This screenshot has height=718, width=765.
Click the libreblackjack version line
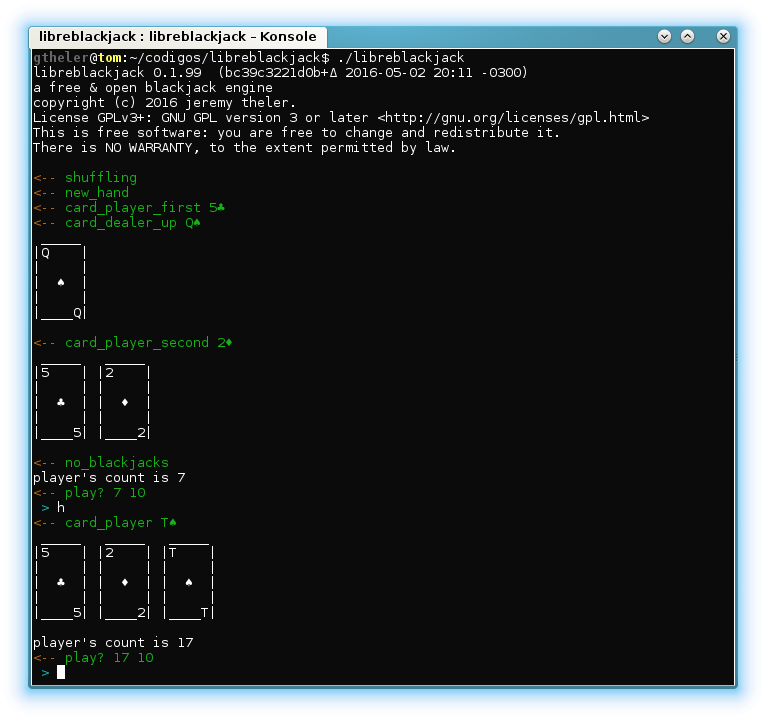281,73
